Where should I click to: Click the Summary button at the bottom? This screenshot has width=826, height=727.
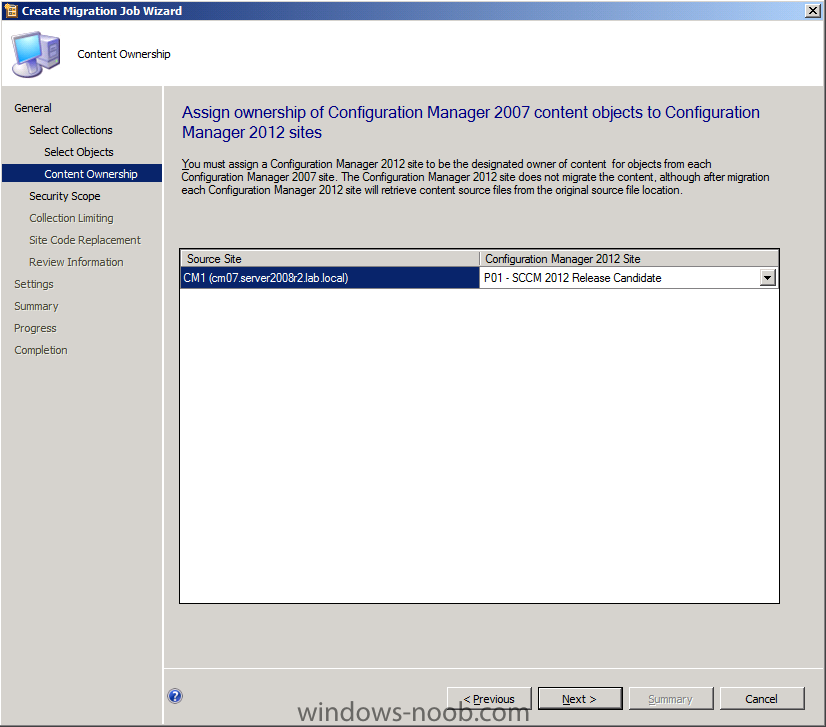click(671, 699)
